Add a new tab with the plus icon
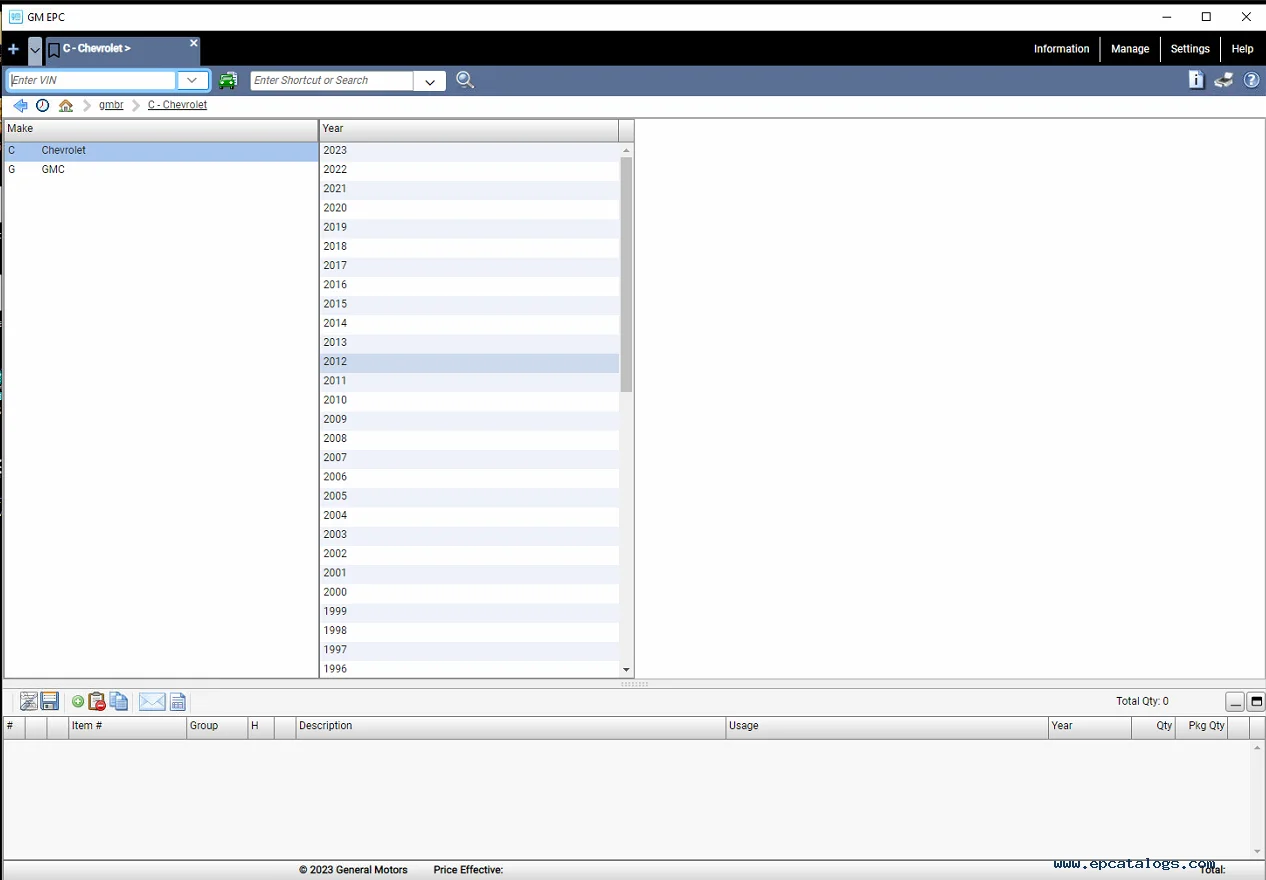This screenshot has width=1266, height=880. tap(13, 49)
